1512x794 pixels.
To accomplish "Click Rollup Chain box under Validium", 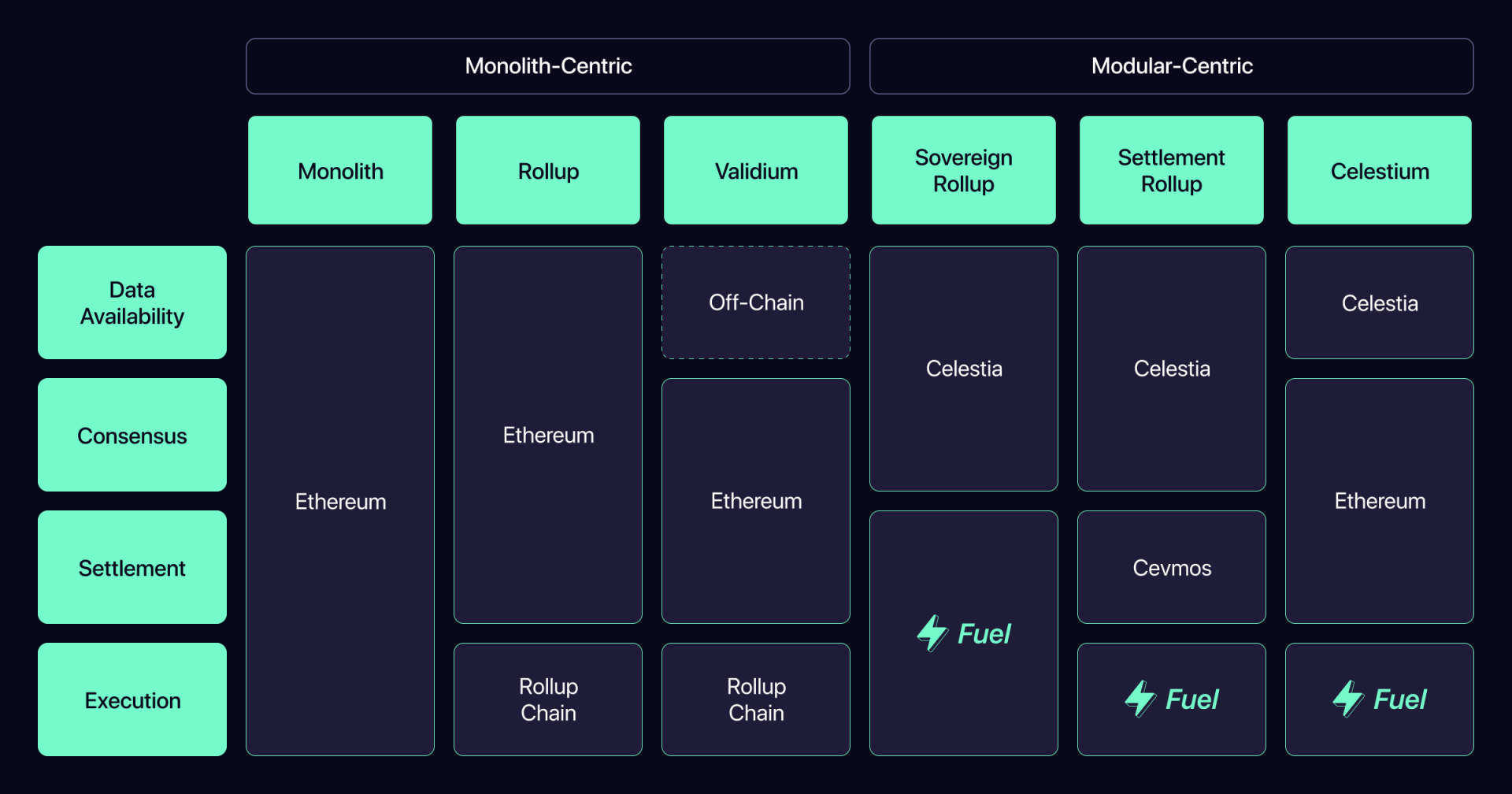I will pos(756,699).
